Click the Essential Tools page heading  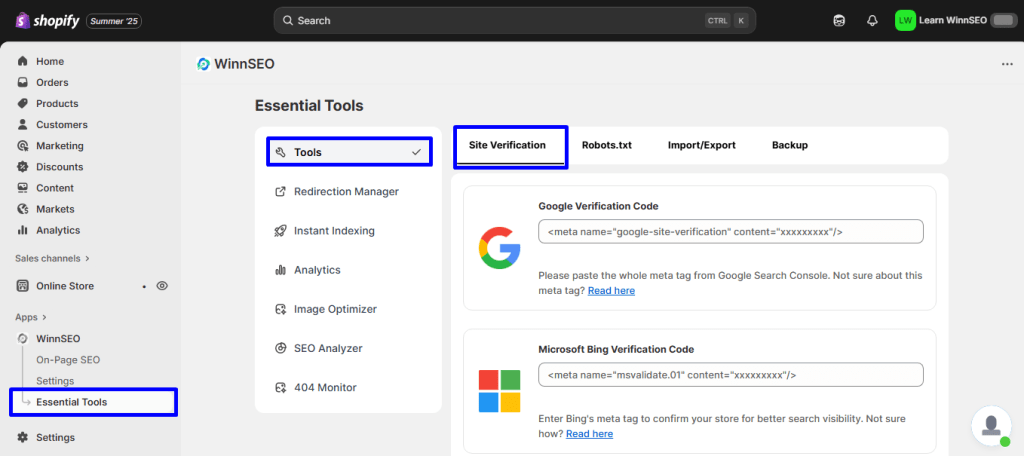309,105
